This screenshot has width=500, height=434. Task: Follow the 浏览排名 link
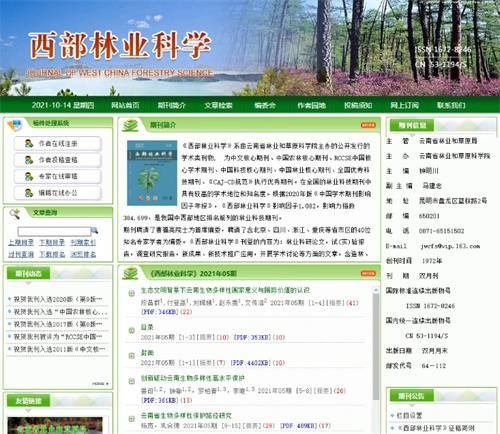83,254
